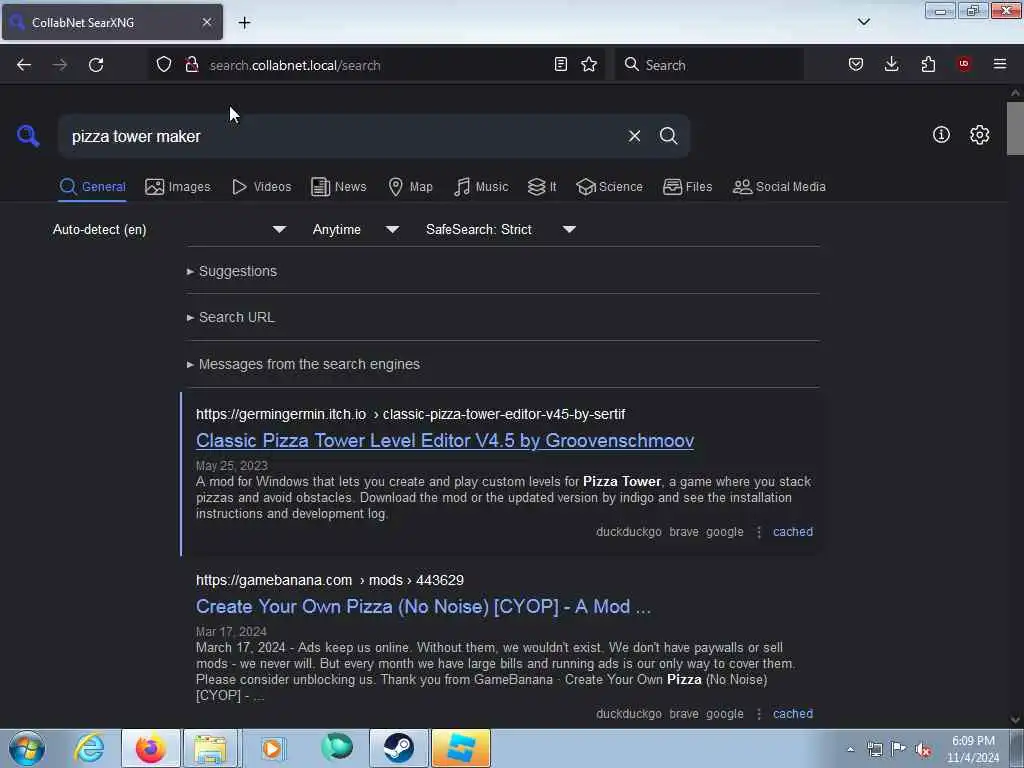This screenshot has width=1024, height=768.
Task: Toggle reader view icon
Action: pos(560,64)
